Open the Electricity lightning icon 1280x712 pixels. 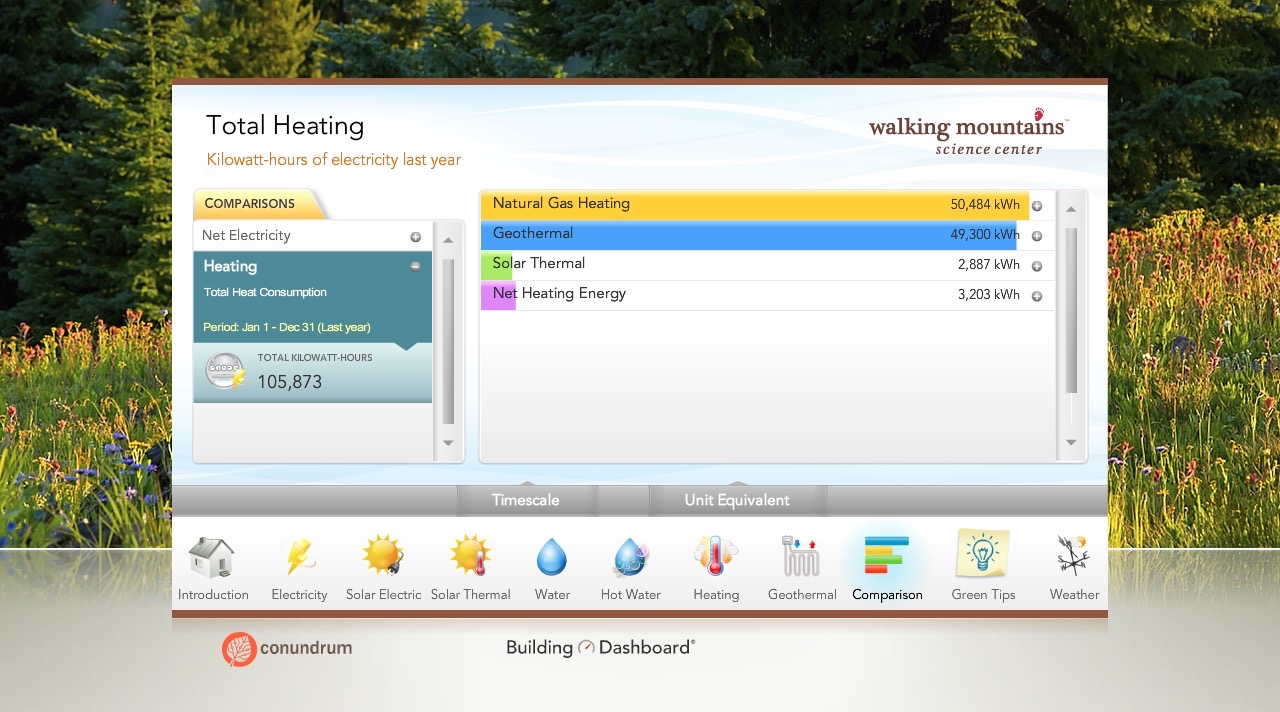click(299, 556)
